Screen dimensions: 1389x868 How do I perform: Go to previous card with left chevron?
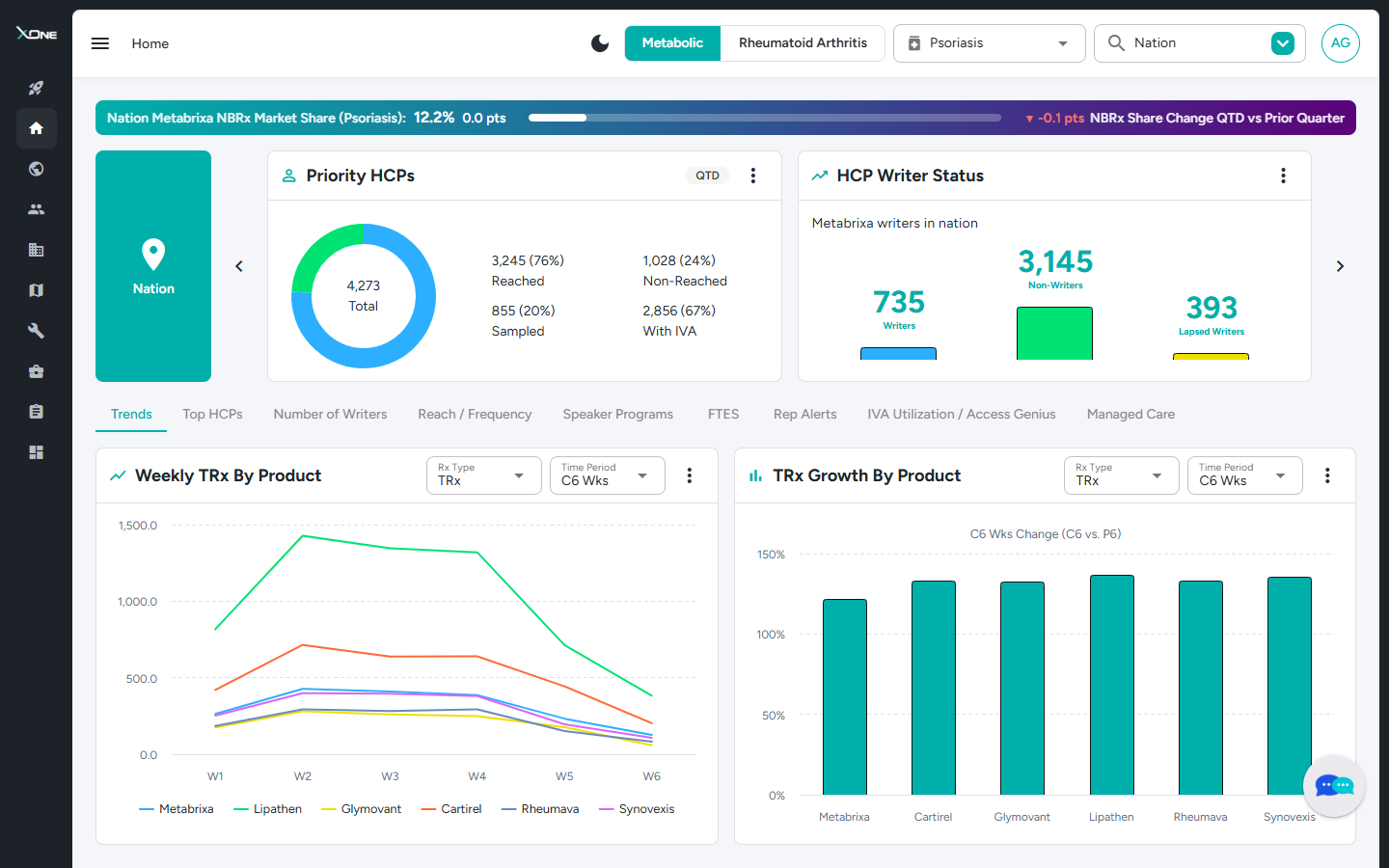[239, 266]
